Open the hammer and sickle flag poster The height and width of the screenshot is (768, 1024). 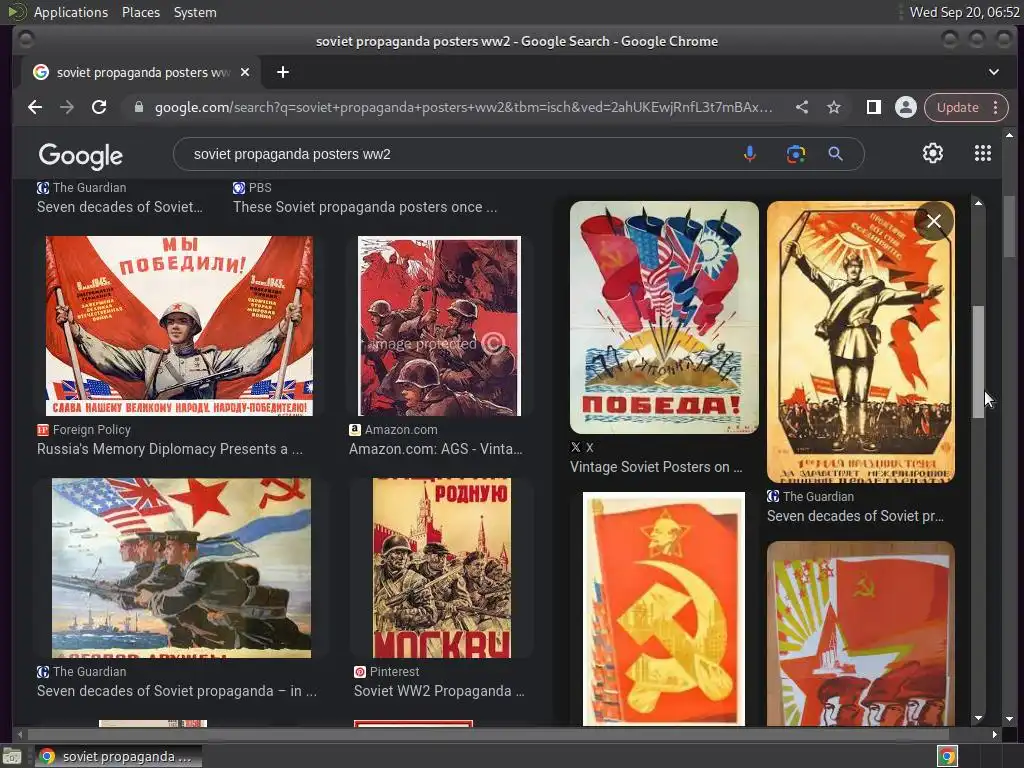click(x=664, y=609)
